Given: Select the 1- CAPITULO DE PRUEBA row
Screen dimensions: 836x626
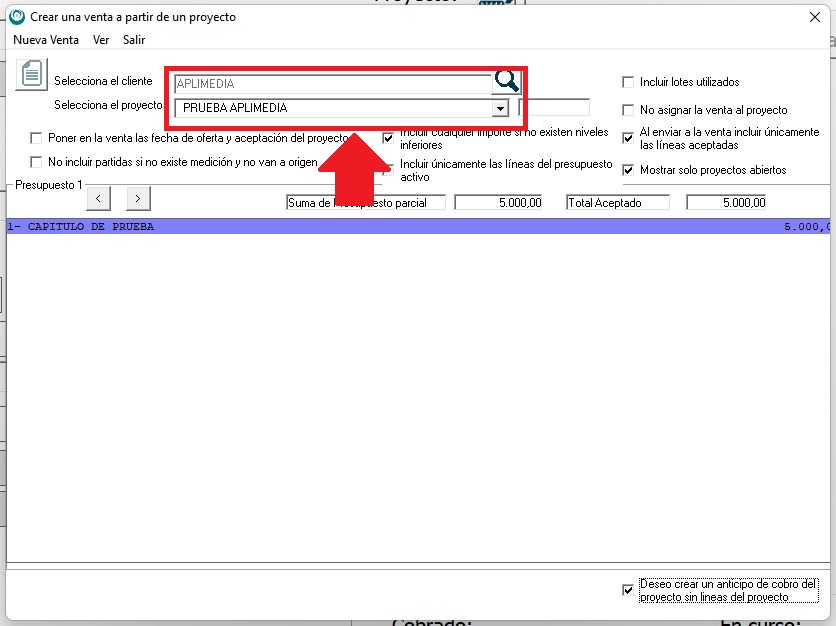Looking at the screenshot, I should pos(400,227).
